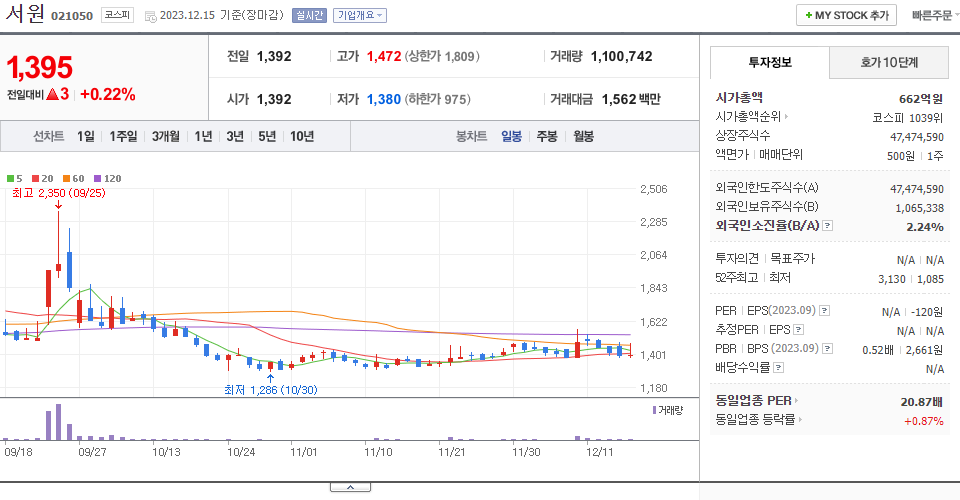Click the orange 60-day moving average swatch

coord(66,179)
